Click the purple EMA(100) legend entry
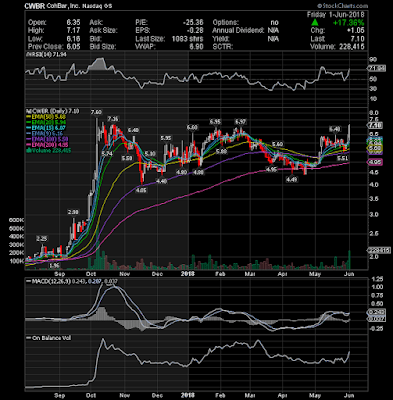Image resolution: width=393 pixels, height=400 pixels. click(x=48, y=139)
